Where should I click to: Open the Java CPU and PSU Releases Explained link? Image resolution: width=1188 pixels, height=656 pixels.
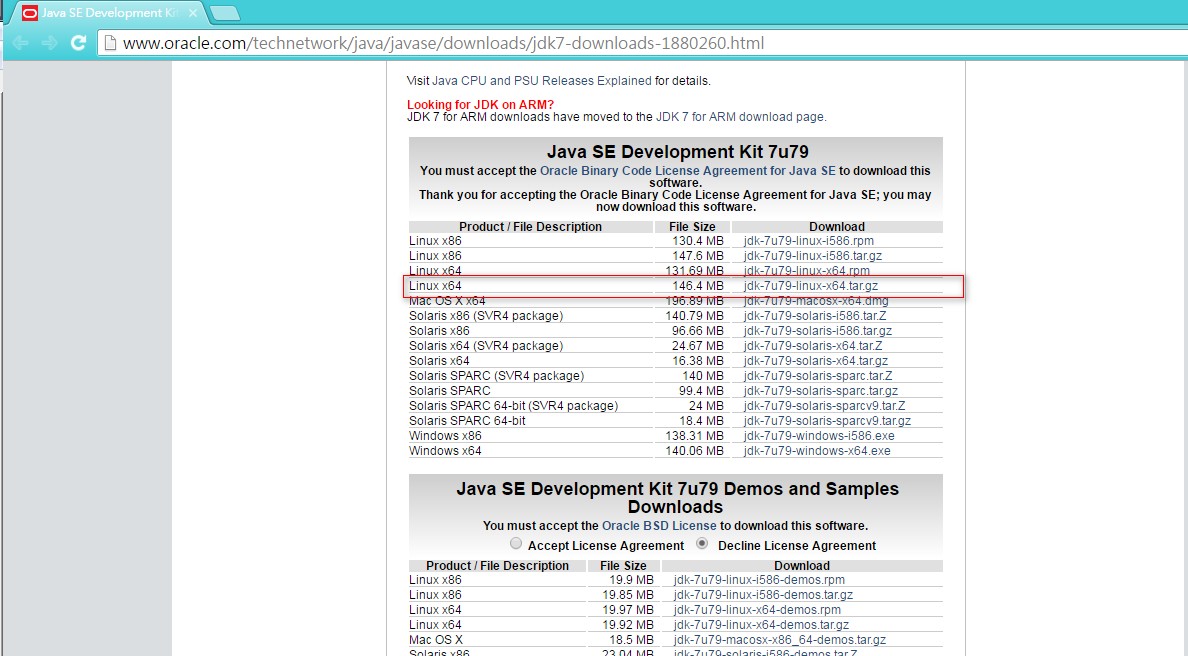(542, 80)
